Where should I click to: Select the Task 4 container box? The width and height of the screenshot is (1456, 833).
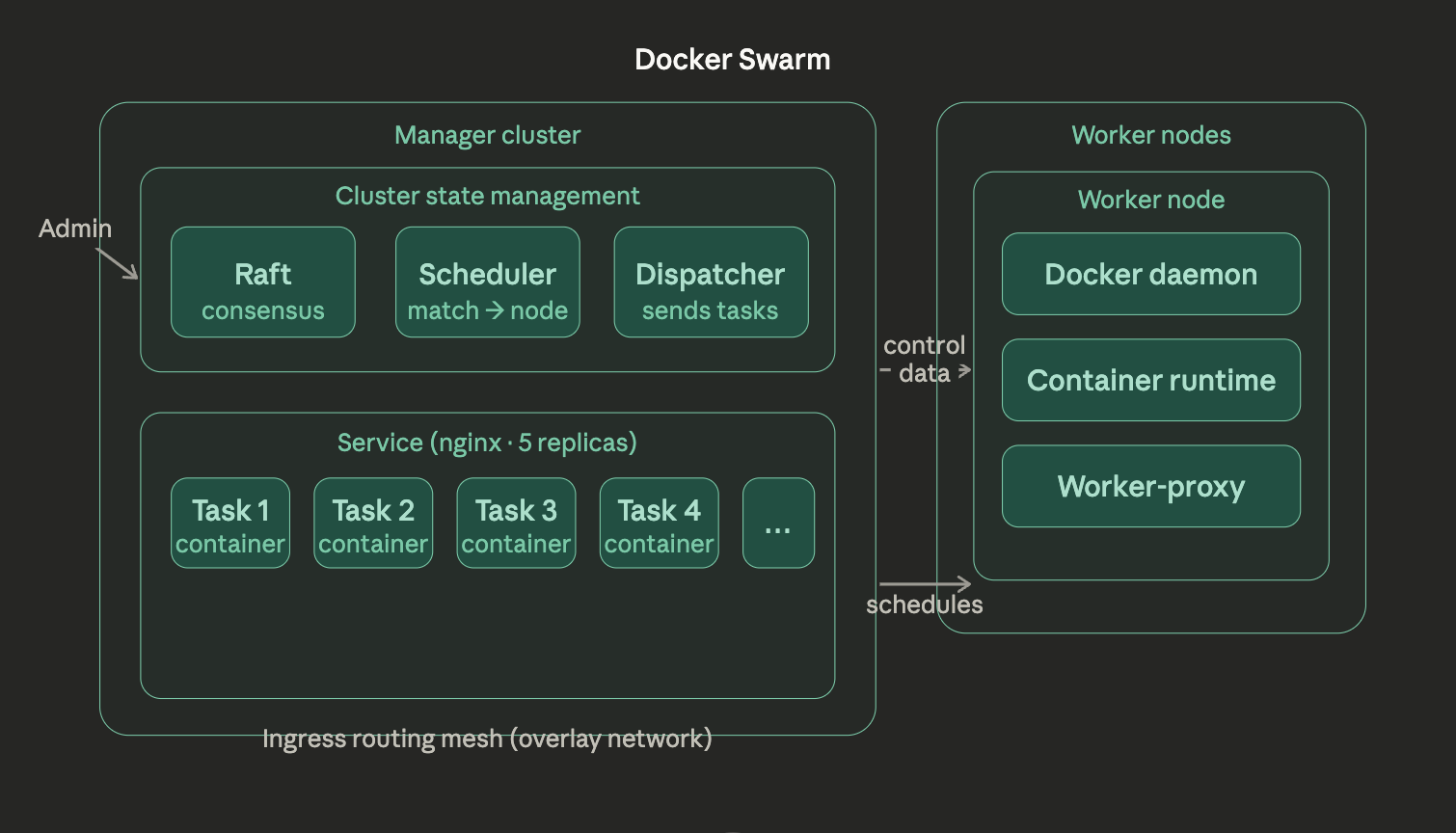[x=659, y=523]
